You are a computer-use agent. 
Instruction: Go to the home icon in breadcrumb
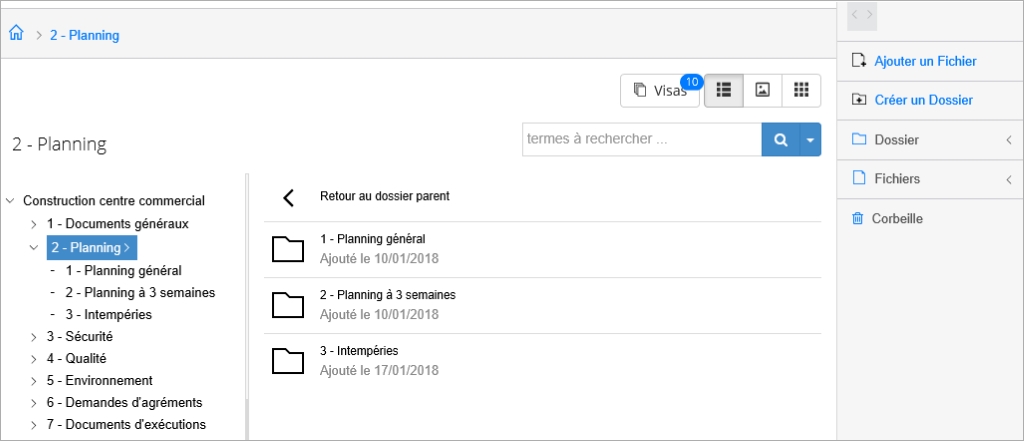click(16, 34)
